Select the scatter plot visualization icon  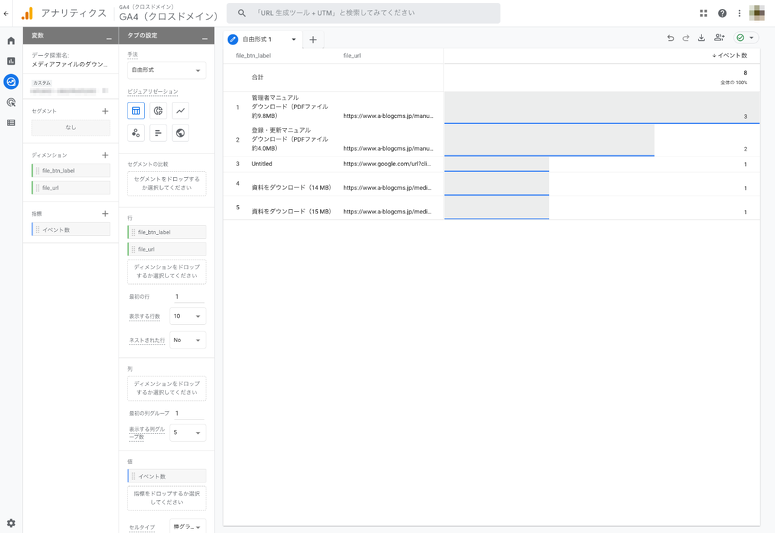click(136, 133)
